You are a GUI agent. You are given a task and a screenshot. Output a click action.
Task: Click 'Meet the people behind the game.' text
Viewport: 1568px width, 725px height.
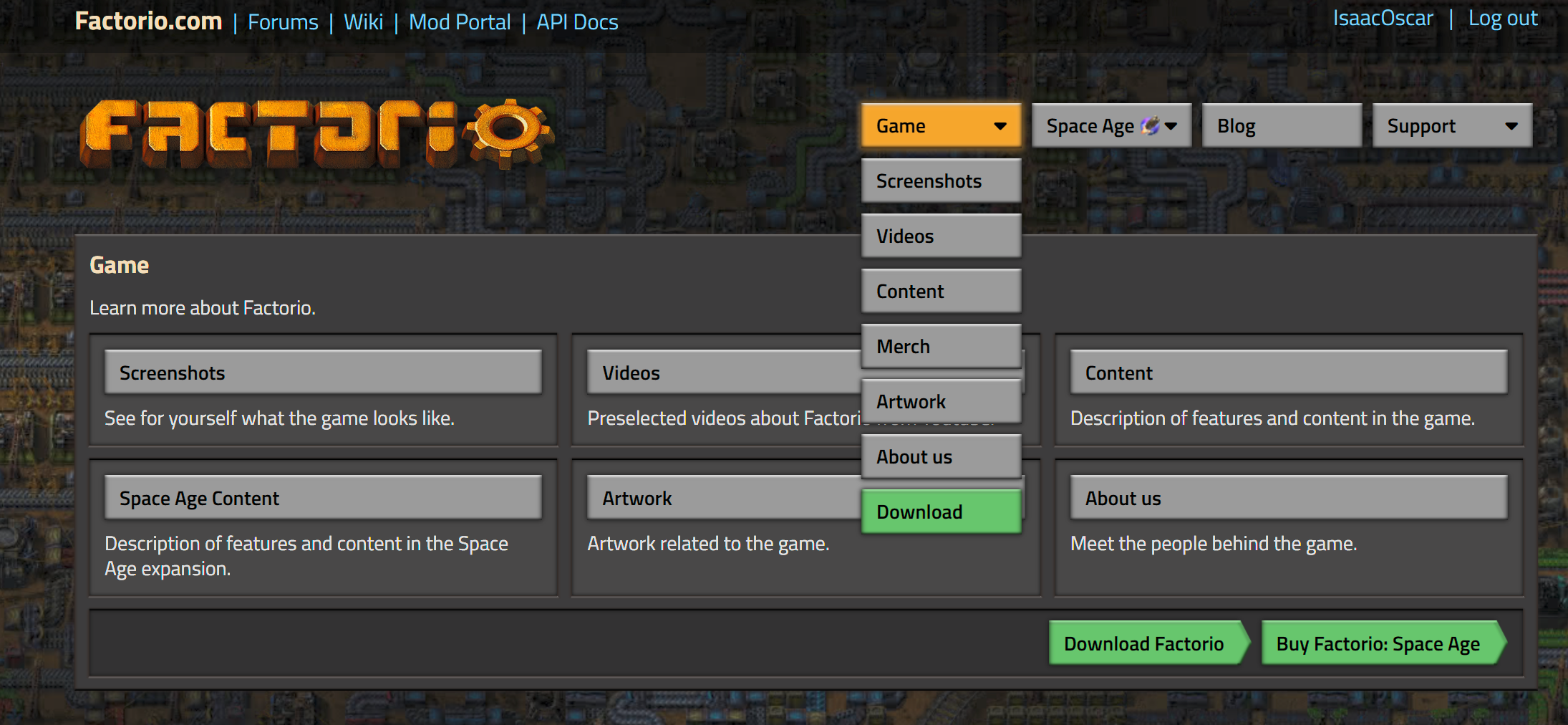[x=1214, y=544]
